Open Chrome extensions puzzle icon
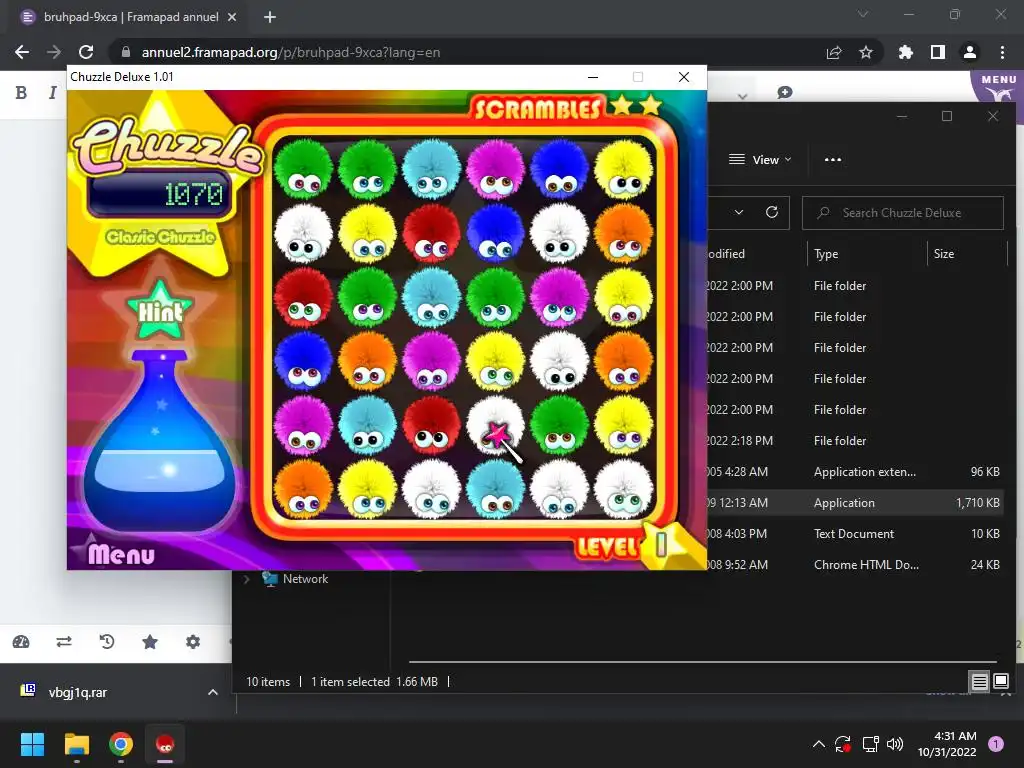The width and height of the screenshot is (1024, 768). coord(905,52)
